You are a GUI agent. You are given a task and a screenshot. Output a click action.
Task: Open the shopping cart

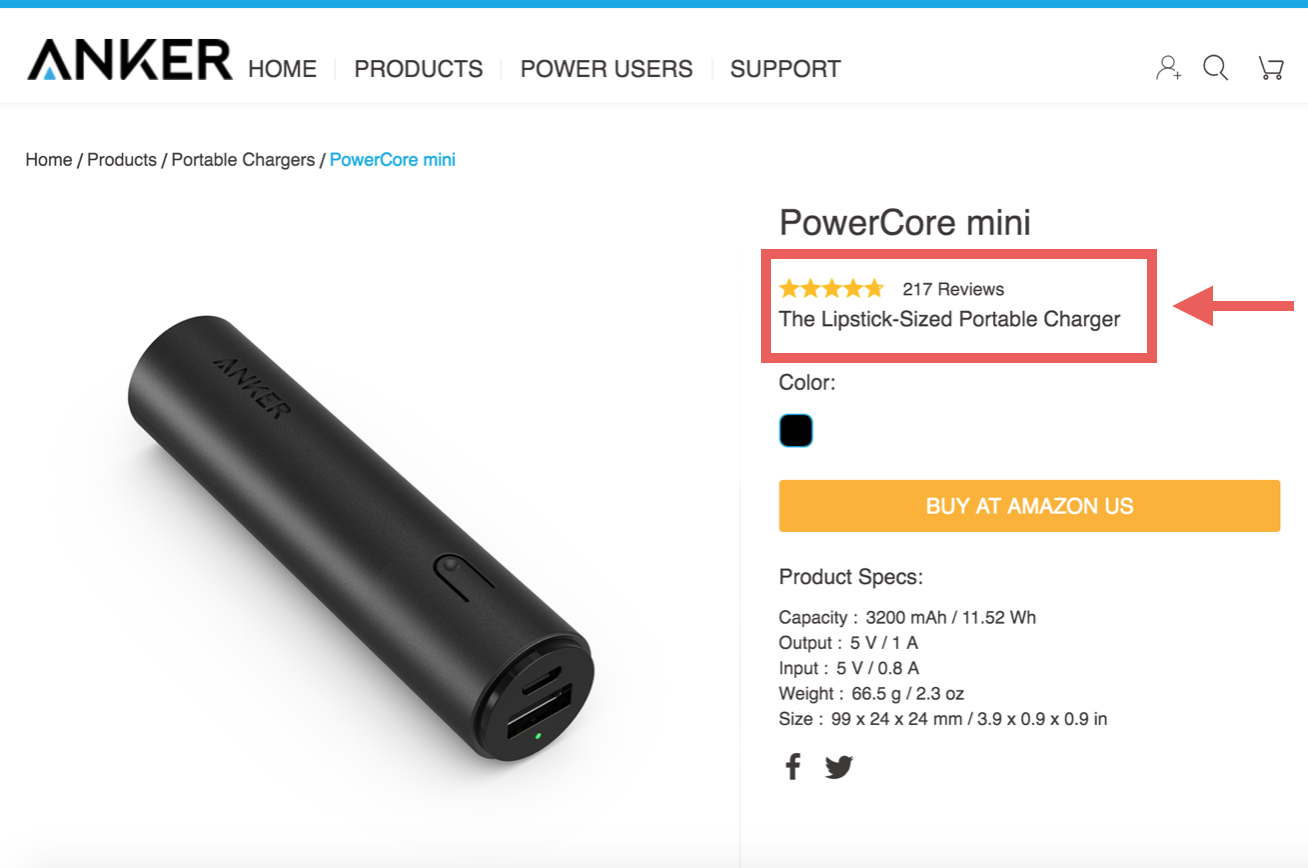click(1270, 68)
